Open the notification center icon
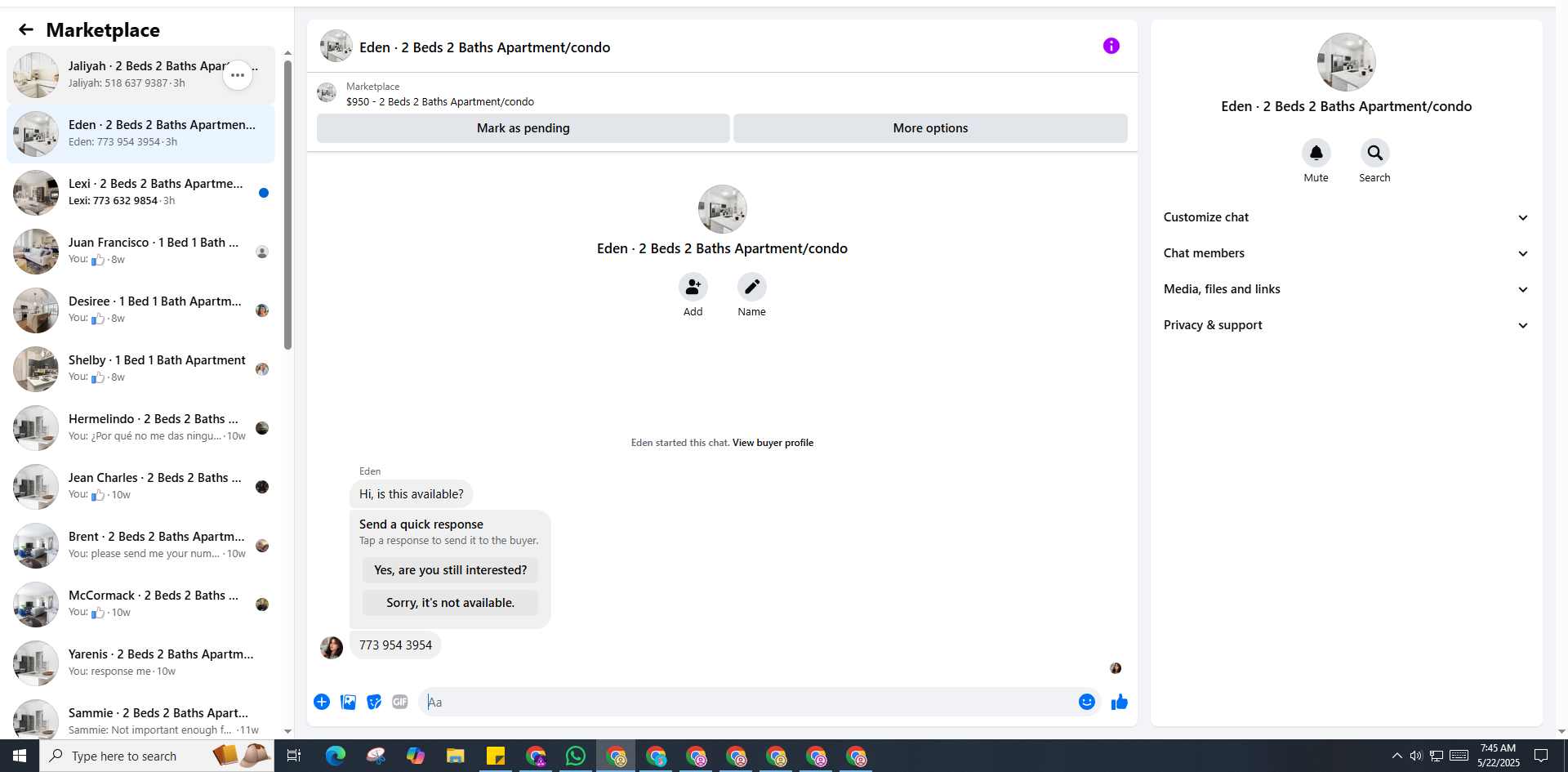The height and width of the screenshot is (772, 1568). click(x=1541, y=756)
